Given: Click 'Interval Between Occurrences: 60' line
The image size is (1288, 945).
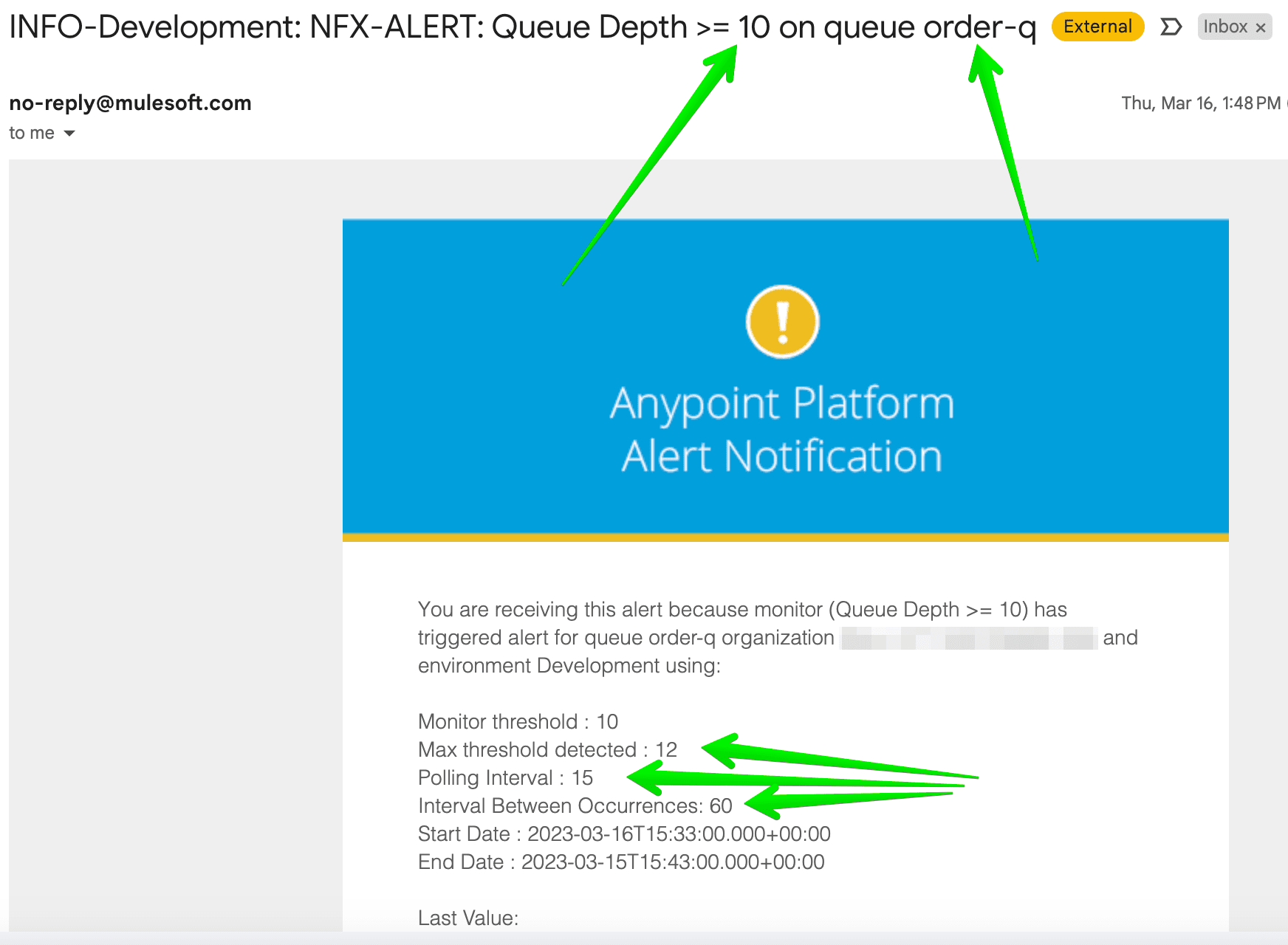Looking at the screenshot, I should 575,805.
